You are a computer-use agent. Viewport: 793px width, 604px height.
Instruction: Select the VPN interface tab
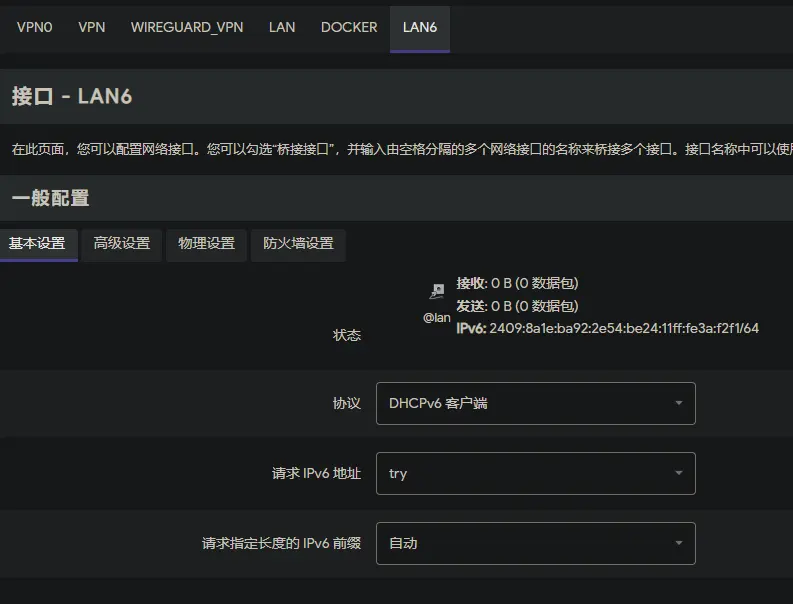coord(92,27)
